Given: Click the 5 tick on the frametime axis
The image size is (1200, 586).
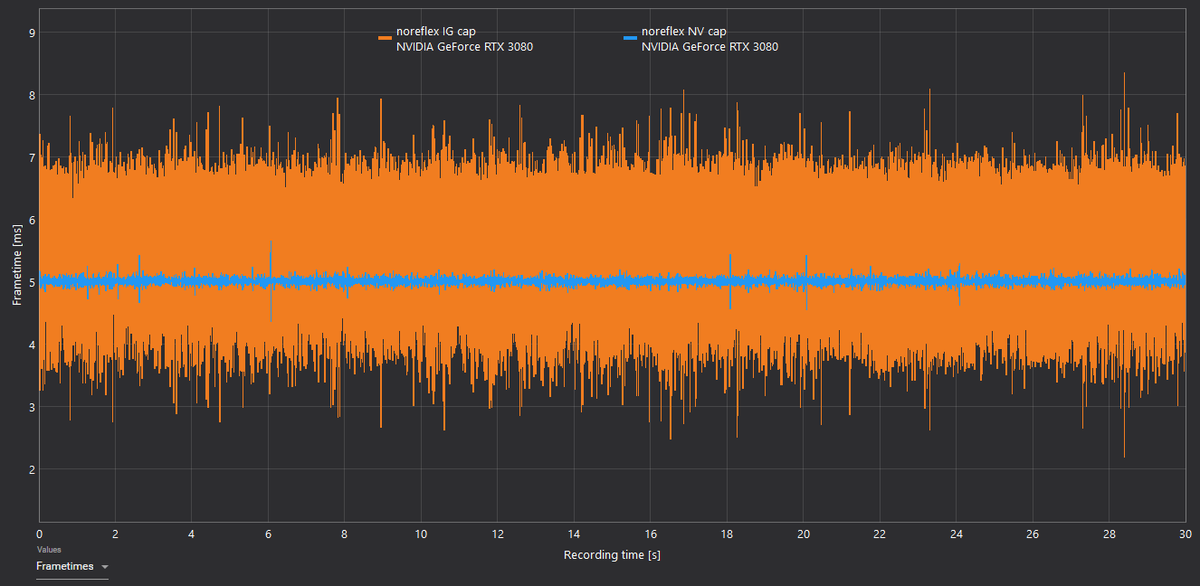Looking at the screenshot, I should point(32,282).
